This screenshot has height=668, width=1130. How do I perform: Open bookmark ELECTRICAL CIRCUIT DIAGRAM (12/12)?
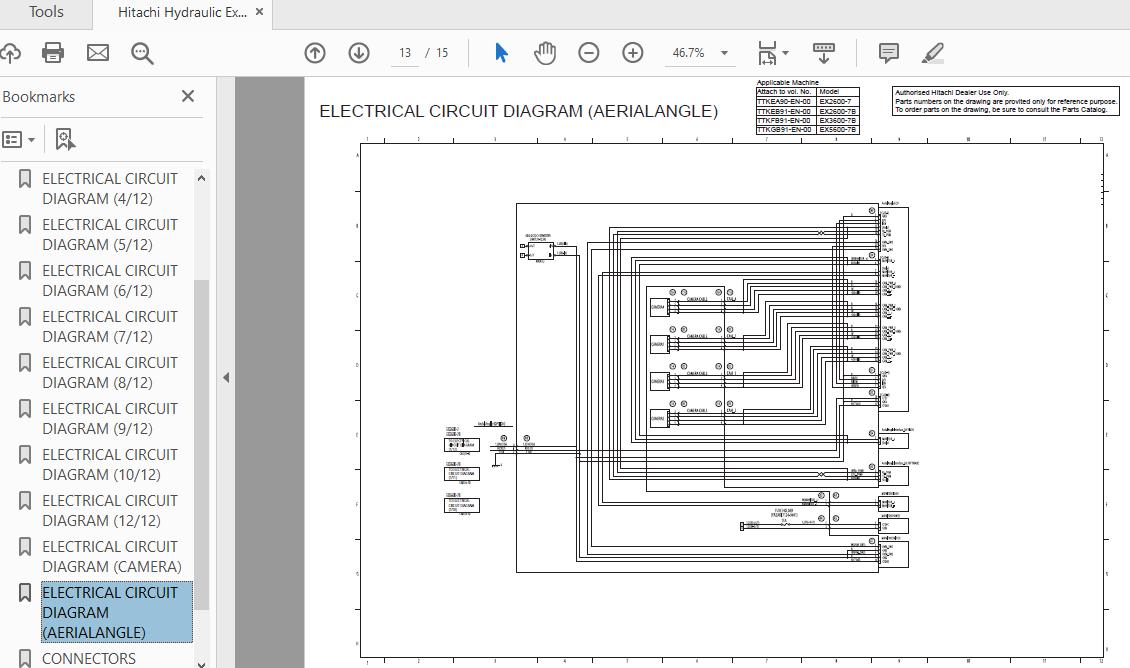point(110,511)
